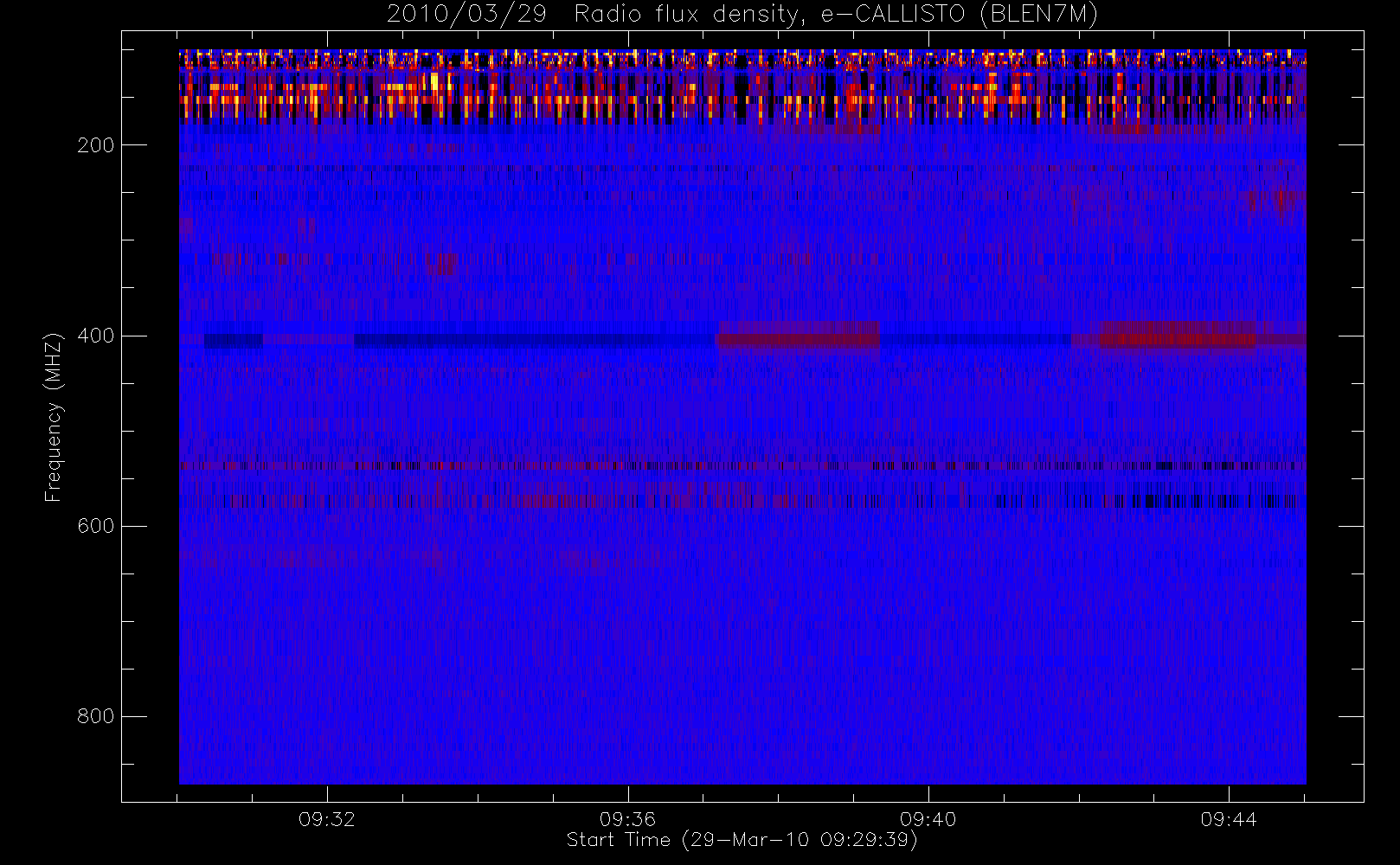1400x865 pixels.
Task: Click the 09:44 time tick label
Action: (x=1228, y=819)
